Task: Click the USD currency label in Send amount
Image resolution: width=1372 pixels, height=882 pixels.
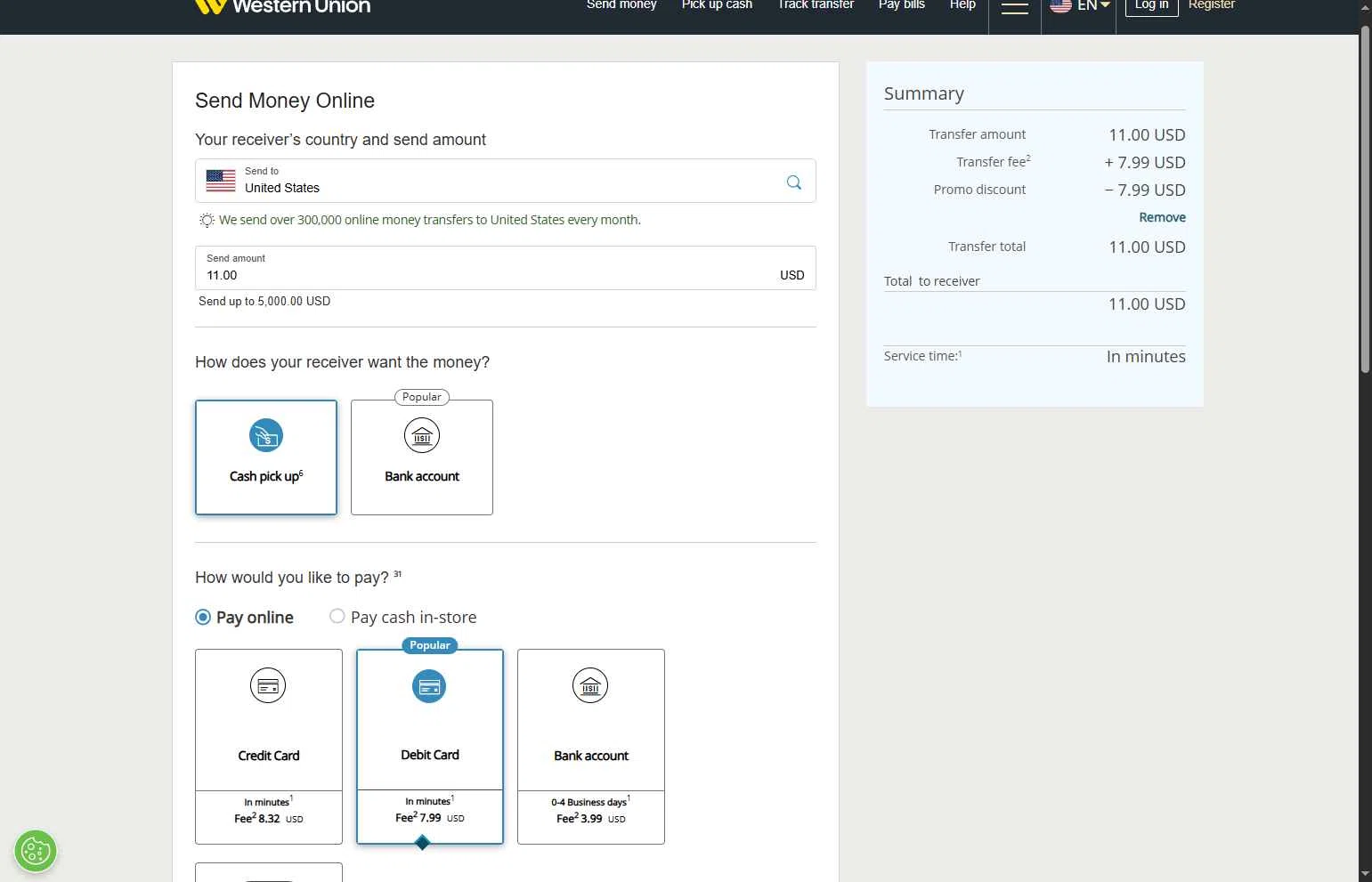Action: [x=792, y=275]
